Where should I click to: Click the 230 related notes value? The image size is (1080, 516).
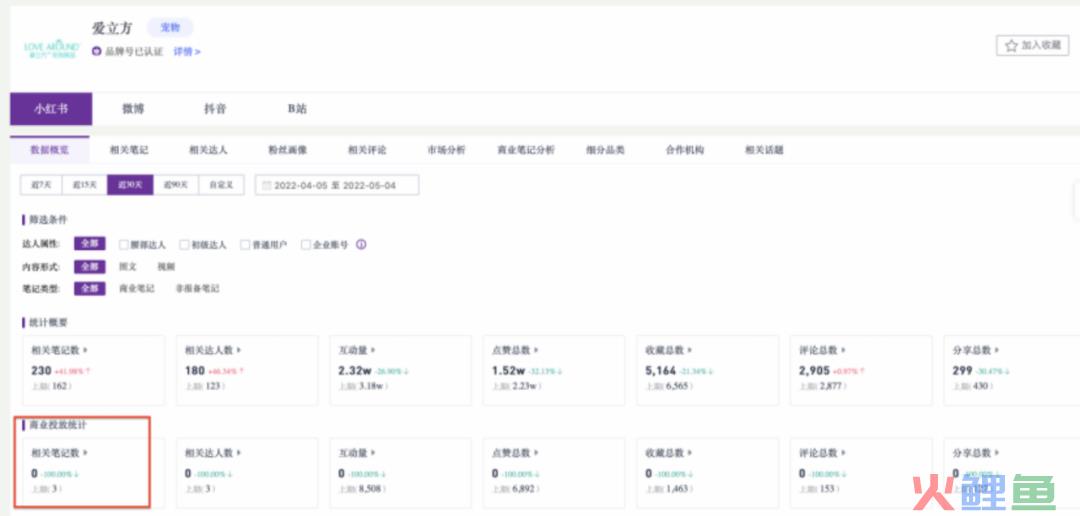point(41,371)
